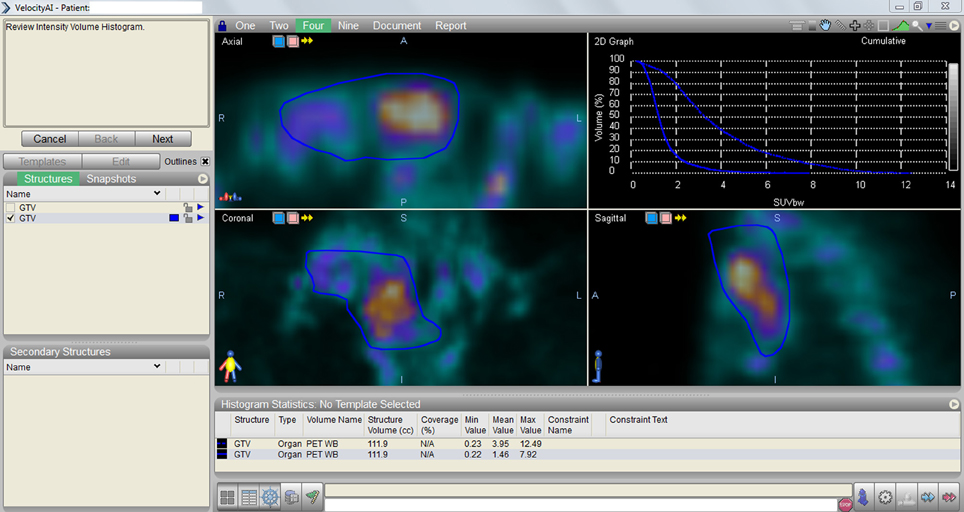This screenshot has width=964, height=512.
Task: Click the empty square region tool icon
Action: click(x=883, y=25)
